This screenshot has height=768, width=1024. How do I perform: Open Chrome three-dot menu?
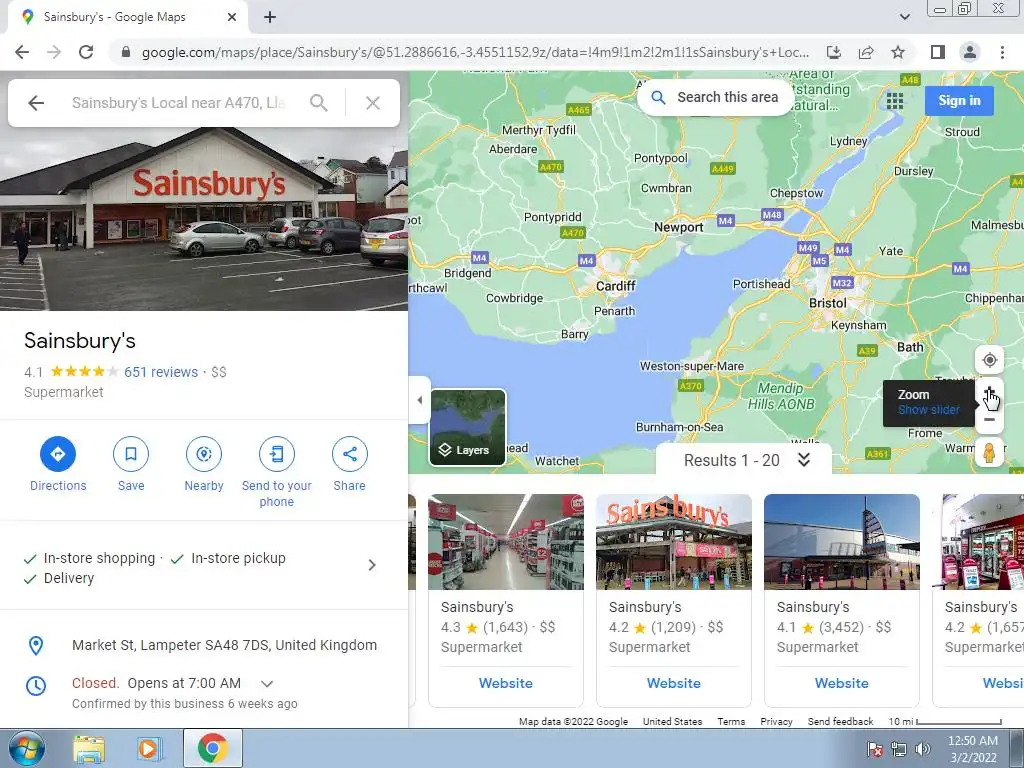pyautogui.click(x=1002, y=52)
